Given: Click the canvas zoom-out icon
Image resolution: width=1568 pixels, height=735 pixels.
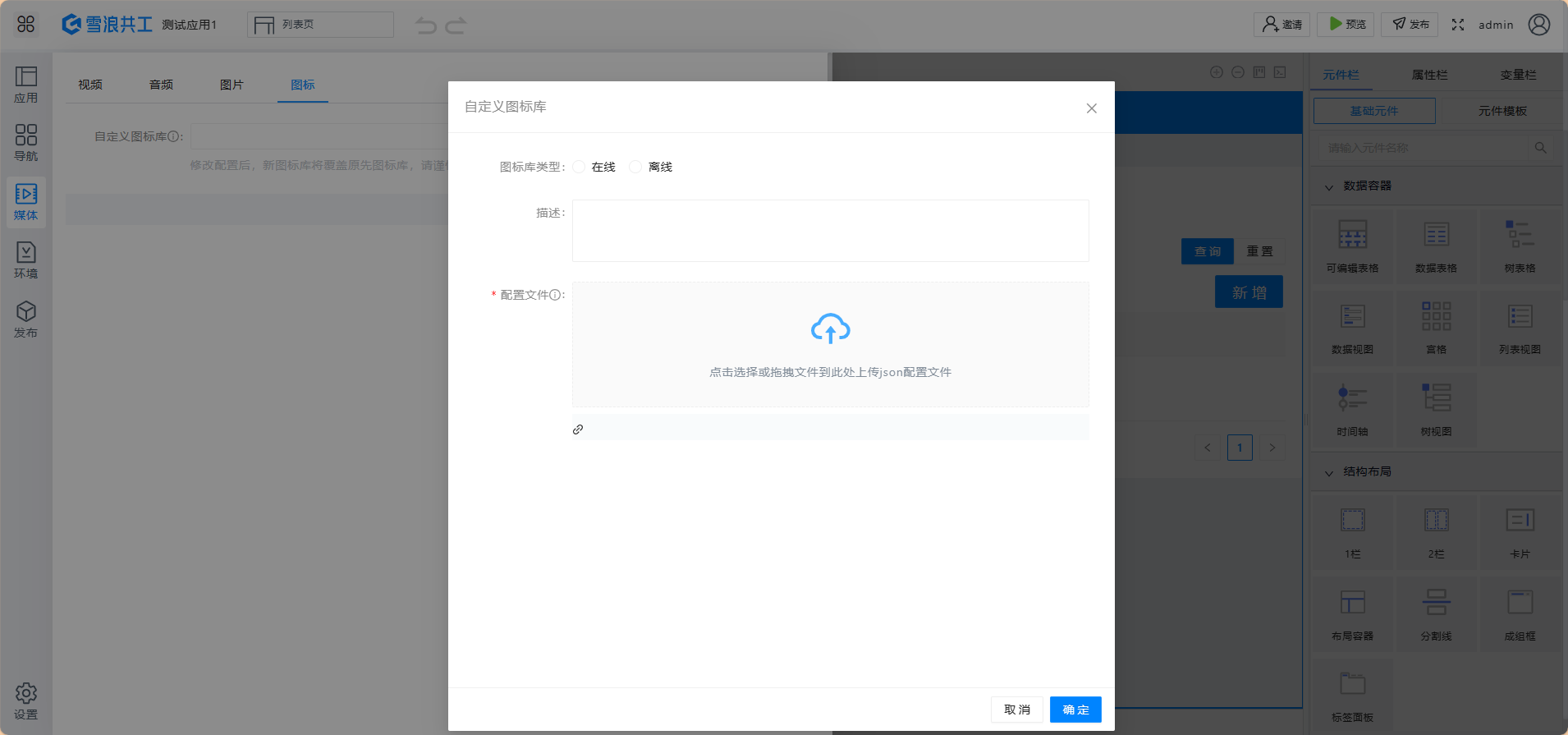Looking at the screenshot, I should [x=1238, y=72].
